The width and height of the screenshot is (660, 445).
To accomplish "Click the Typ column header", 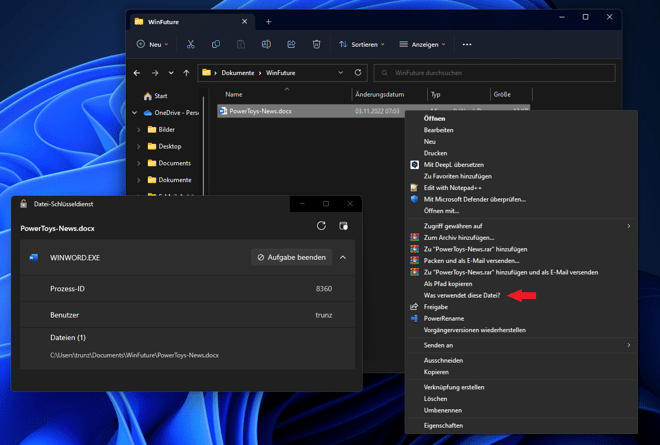I will 435,94.
